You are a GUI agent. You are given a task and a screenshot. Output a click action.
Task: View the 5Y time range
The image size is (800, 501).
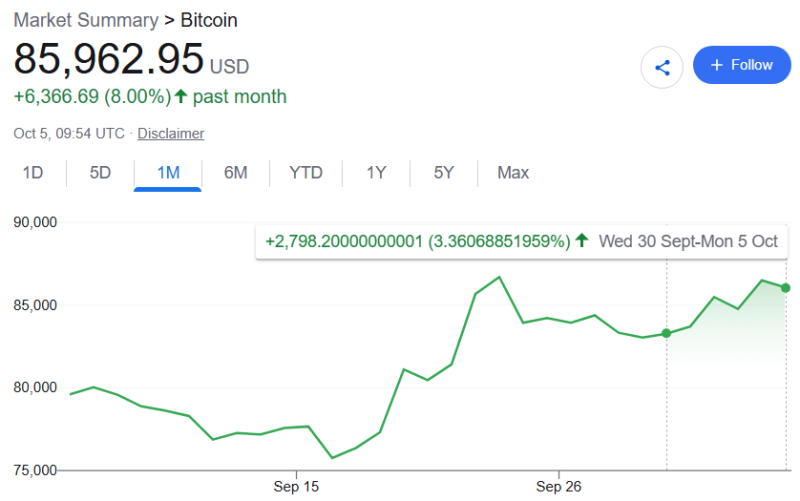tap(443, 172)
